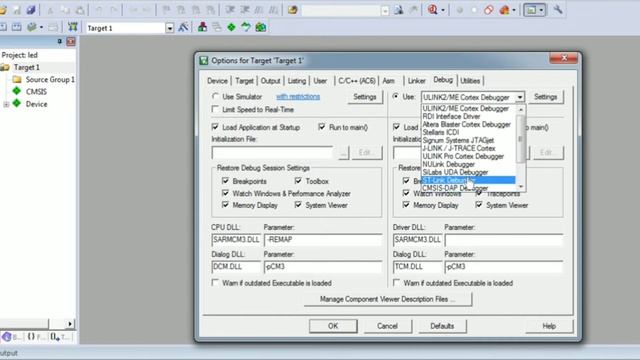
Task: Open the Linker tab
Action: click(416, 81)
